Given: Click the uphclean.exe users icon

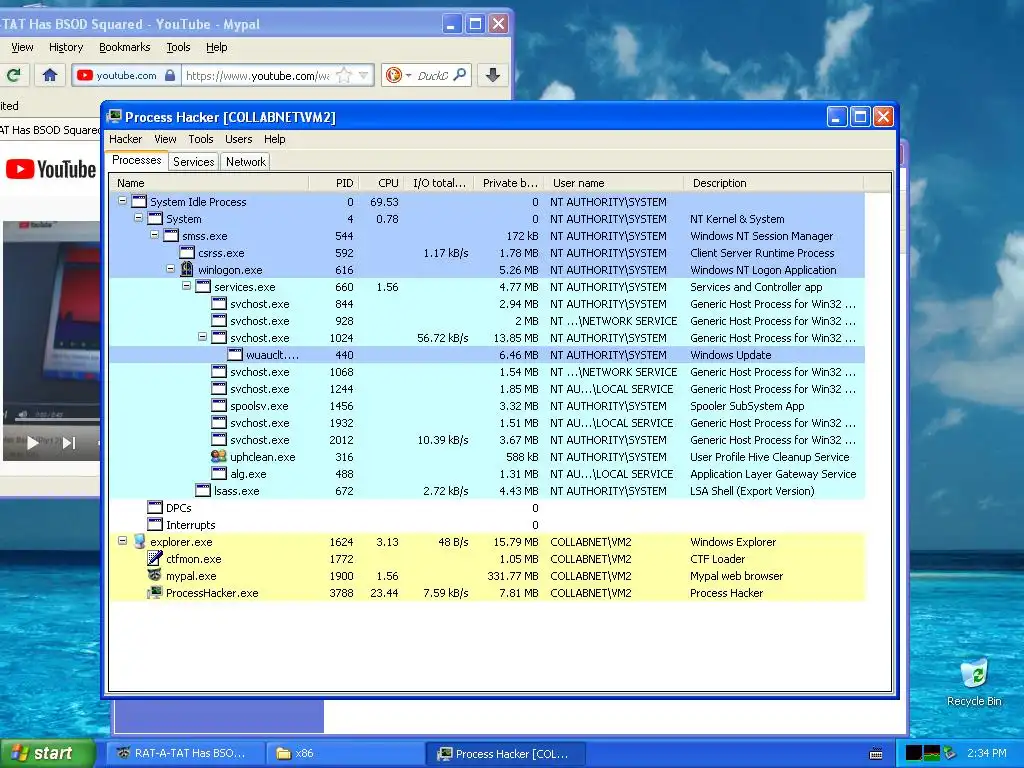Looking at the screenshot, I should [x=219, y=456].
